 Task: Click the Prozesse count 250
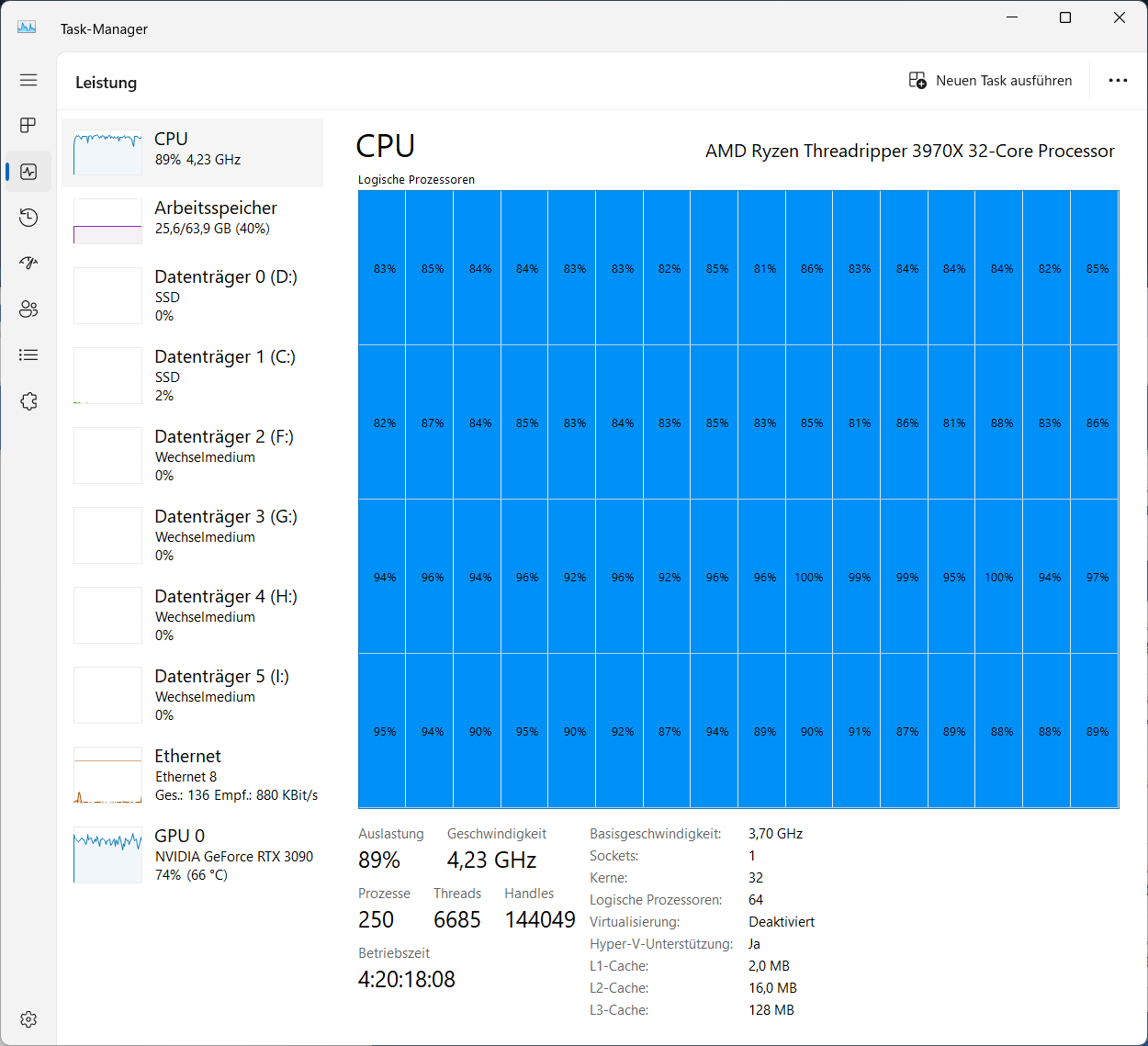(x=376, y=919)
